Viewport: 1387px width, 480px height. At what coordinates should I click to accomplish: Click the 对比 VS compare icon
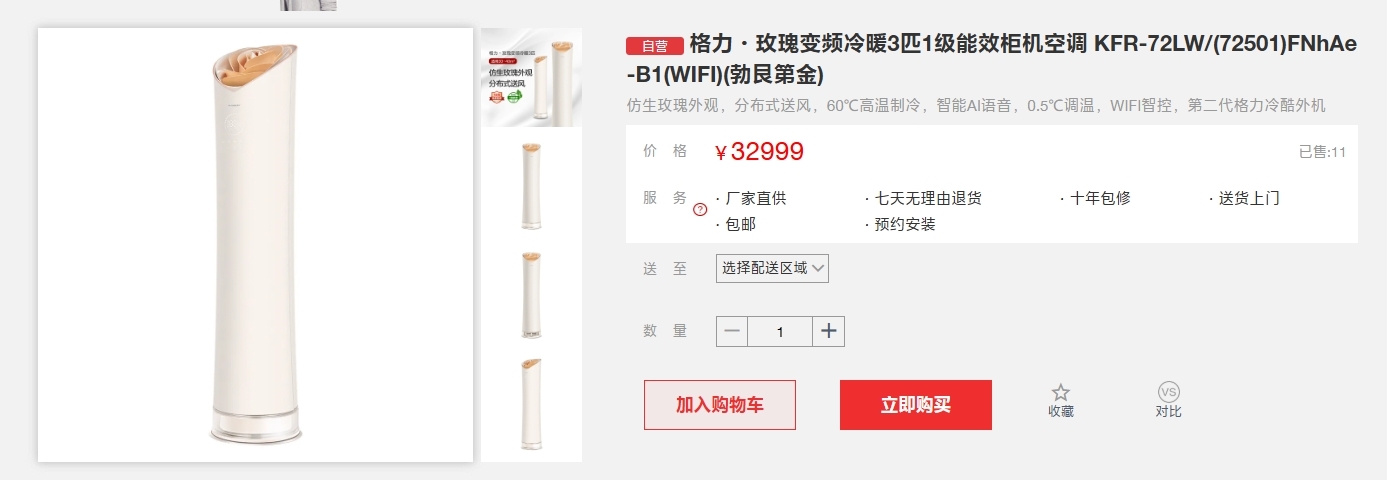pyautogui.click(x=1169, y=392)
